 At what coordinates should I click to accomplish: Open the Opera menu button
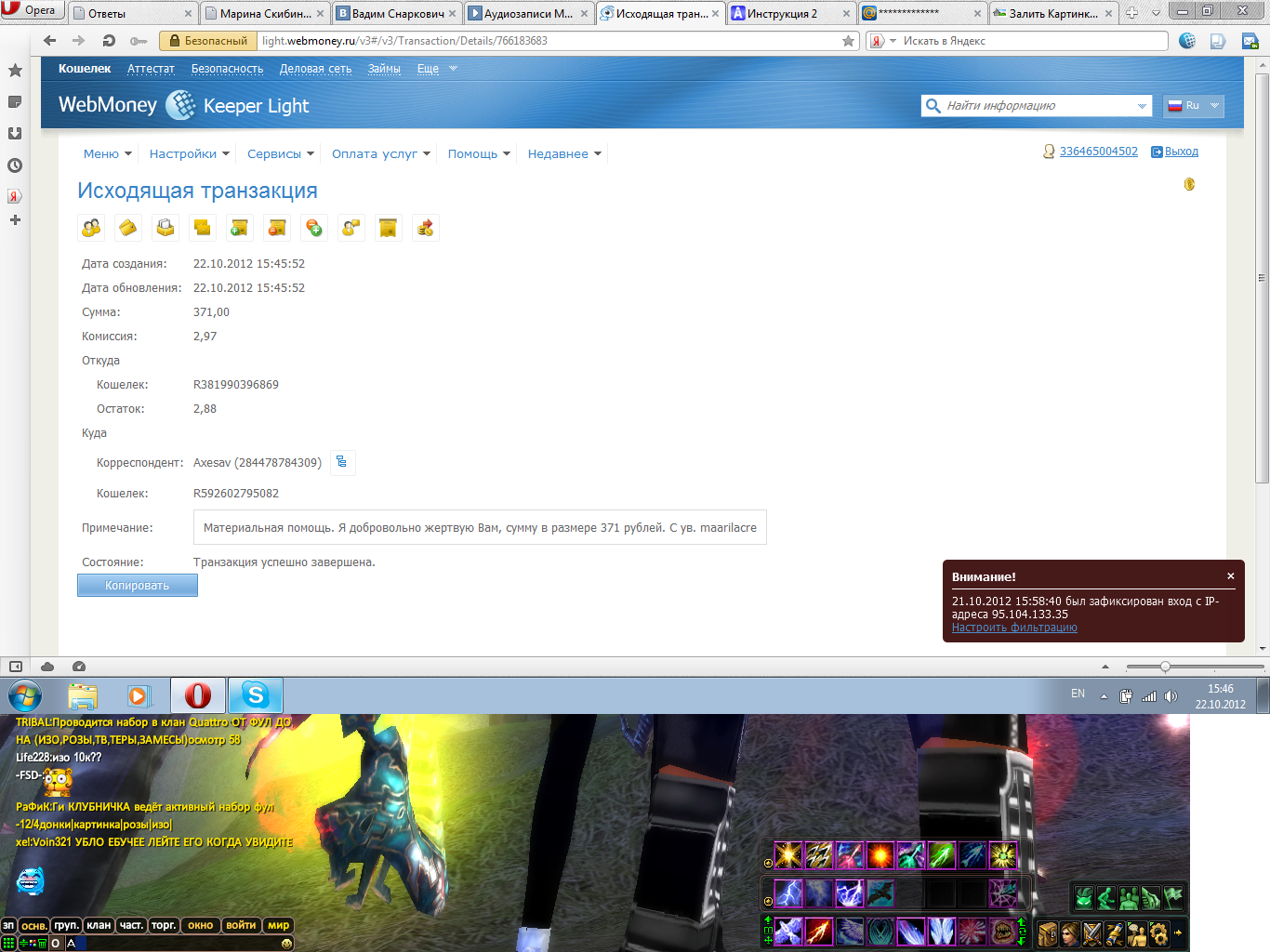coord(31,10)
